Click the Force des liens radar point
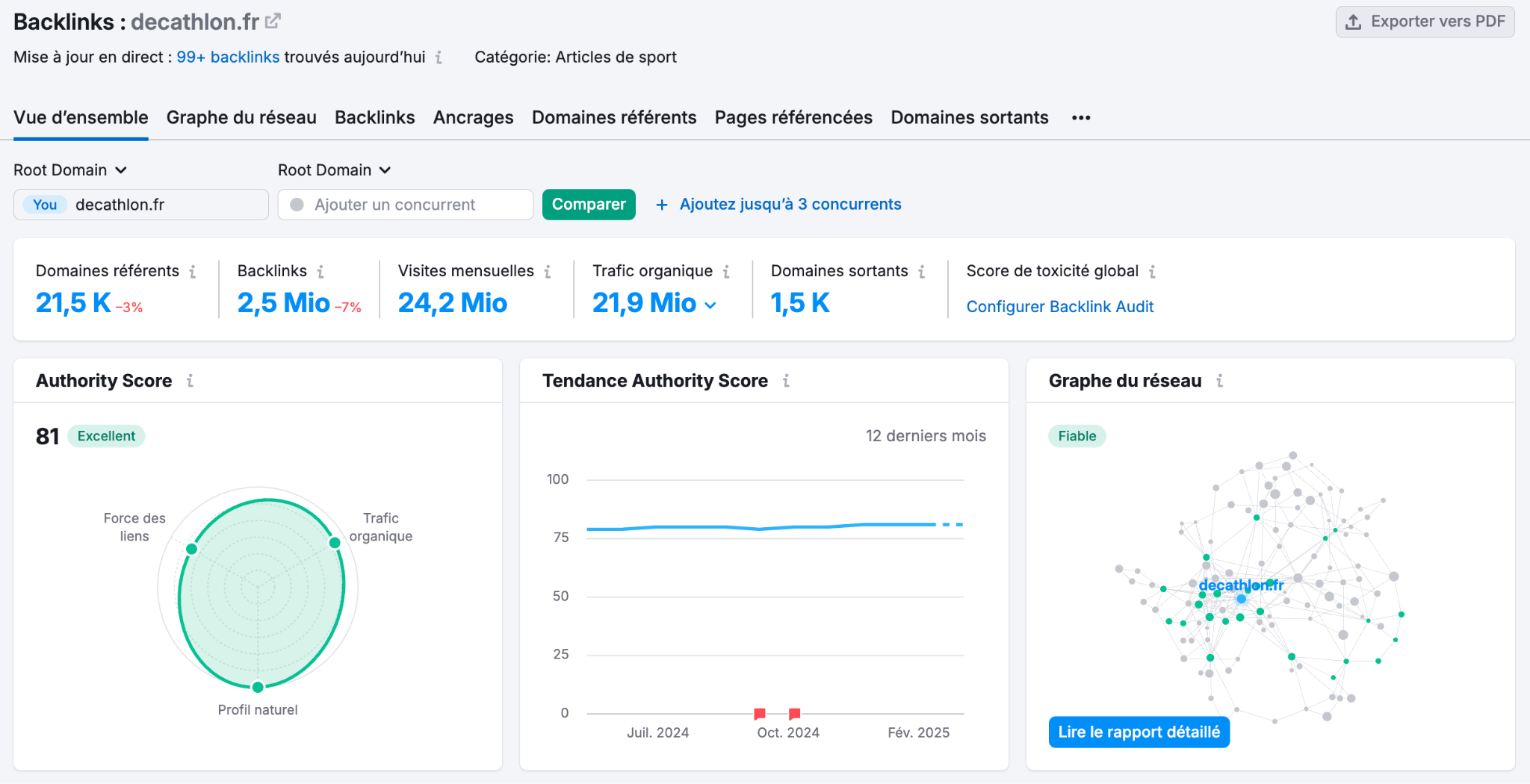This screenshot has height=784, width=1530. click(191, 549)
